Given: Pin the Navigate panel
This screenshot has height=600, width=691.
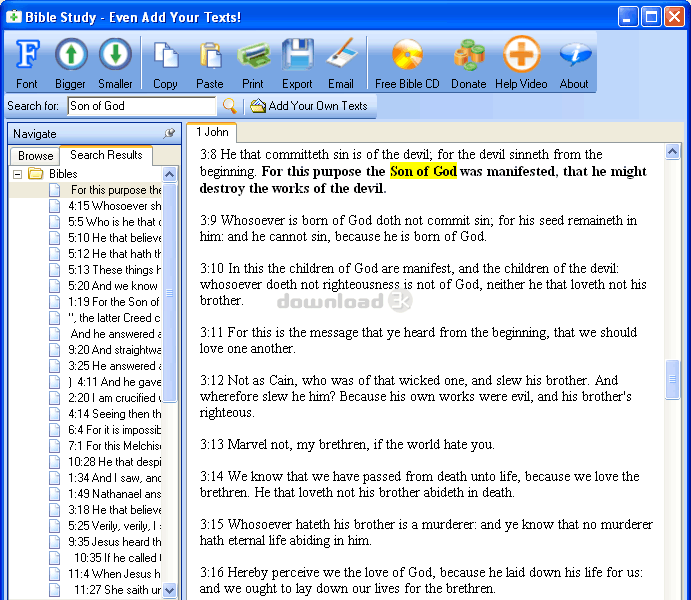Looking at the screenshot, I should (x=169, y=133).
